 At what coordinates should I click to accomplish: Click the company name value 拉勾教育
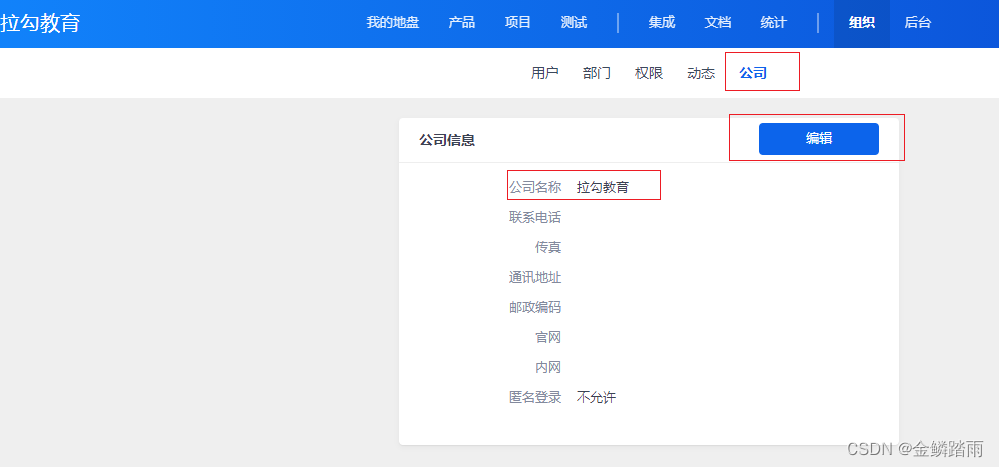coord(603,187)
